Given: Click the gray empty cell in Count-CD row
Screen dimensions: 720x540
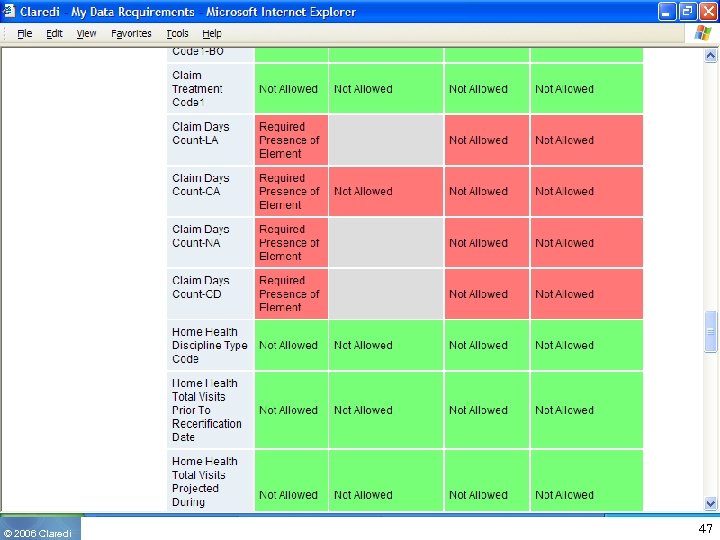Looking at the screenshot, I should pyautogui.click(x=386, y=294).
